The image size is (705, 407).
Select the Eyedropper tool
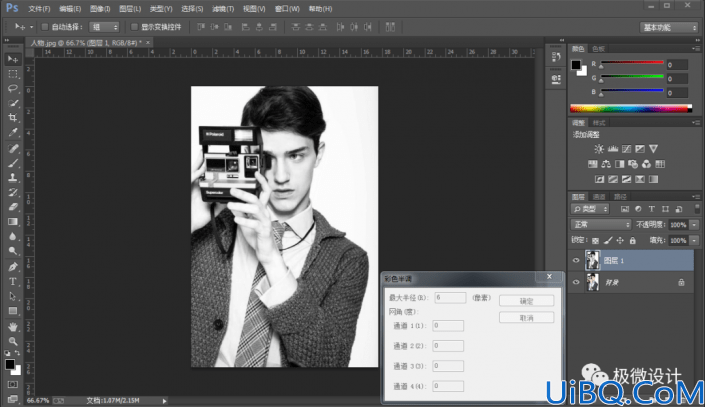tap(13, 132)
